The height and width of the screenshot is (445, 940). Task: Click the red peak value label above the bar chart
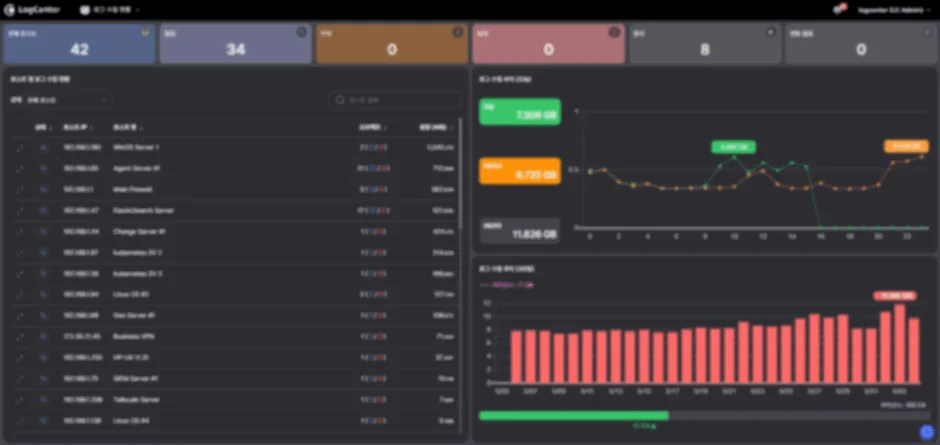pos(894,296)
